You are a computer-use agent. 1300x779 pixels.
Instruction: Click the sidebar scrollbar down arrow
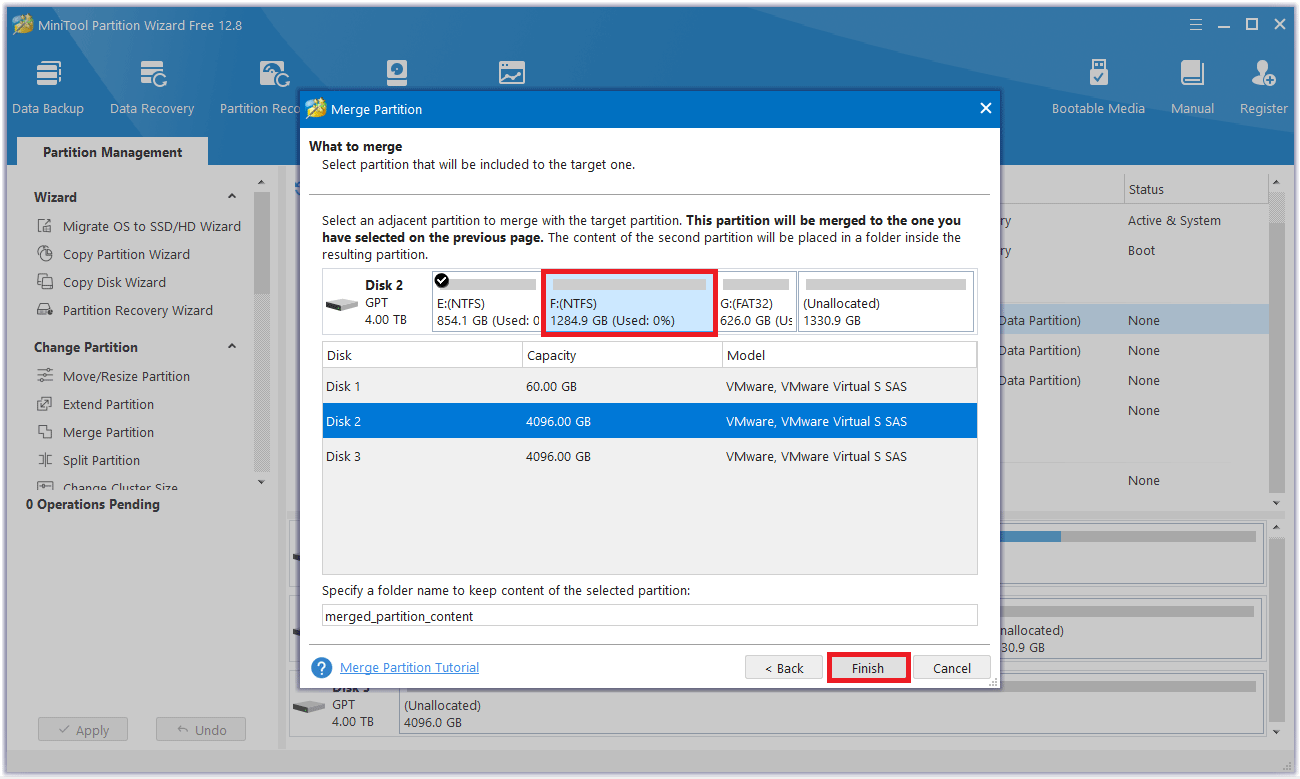(x=262, y=482)
